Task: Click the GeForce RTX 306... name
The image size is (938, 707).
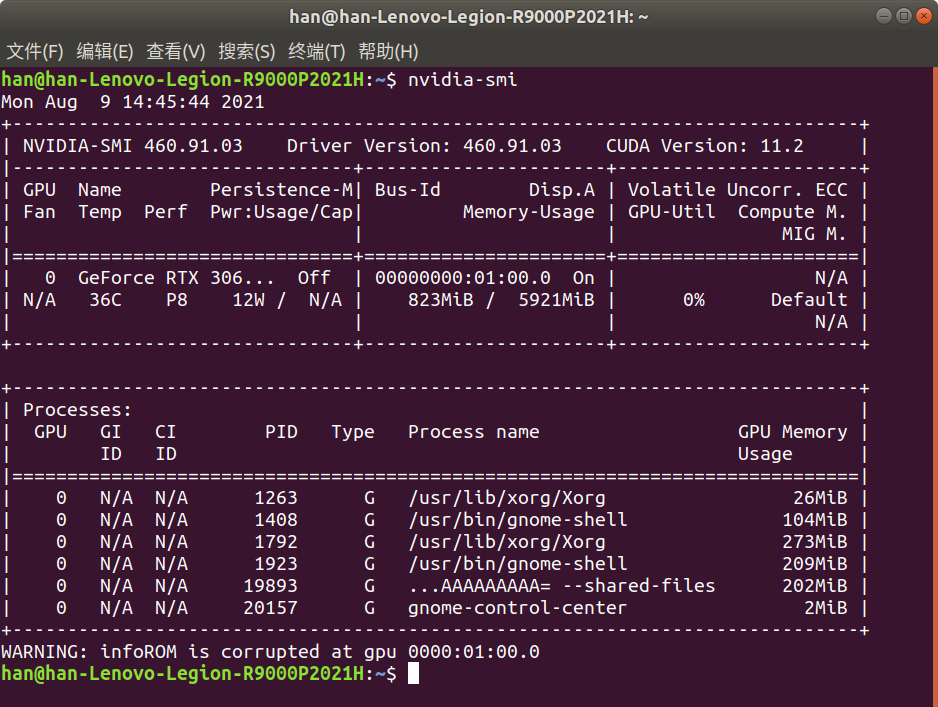Action: pos(176,278)
